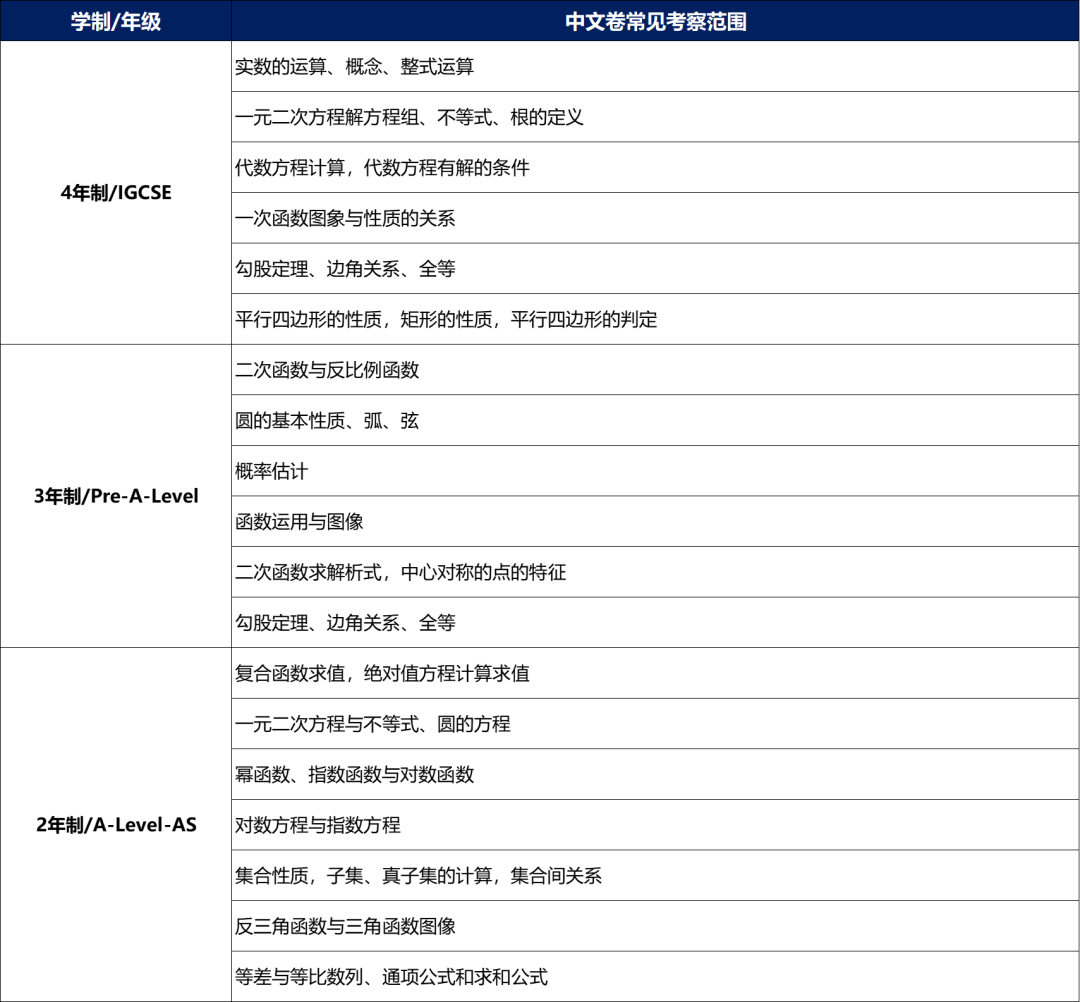Click the 二次函数与反比例函数 cell
Screen dimensions: 1080x1002
pyautogui.click(x=327, y=370)
